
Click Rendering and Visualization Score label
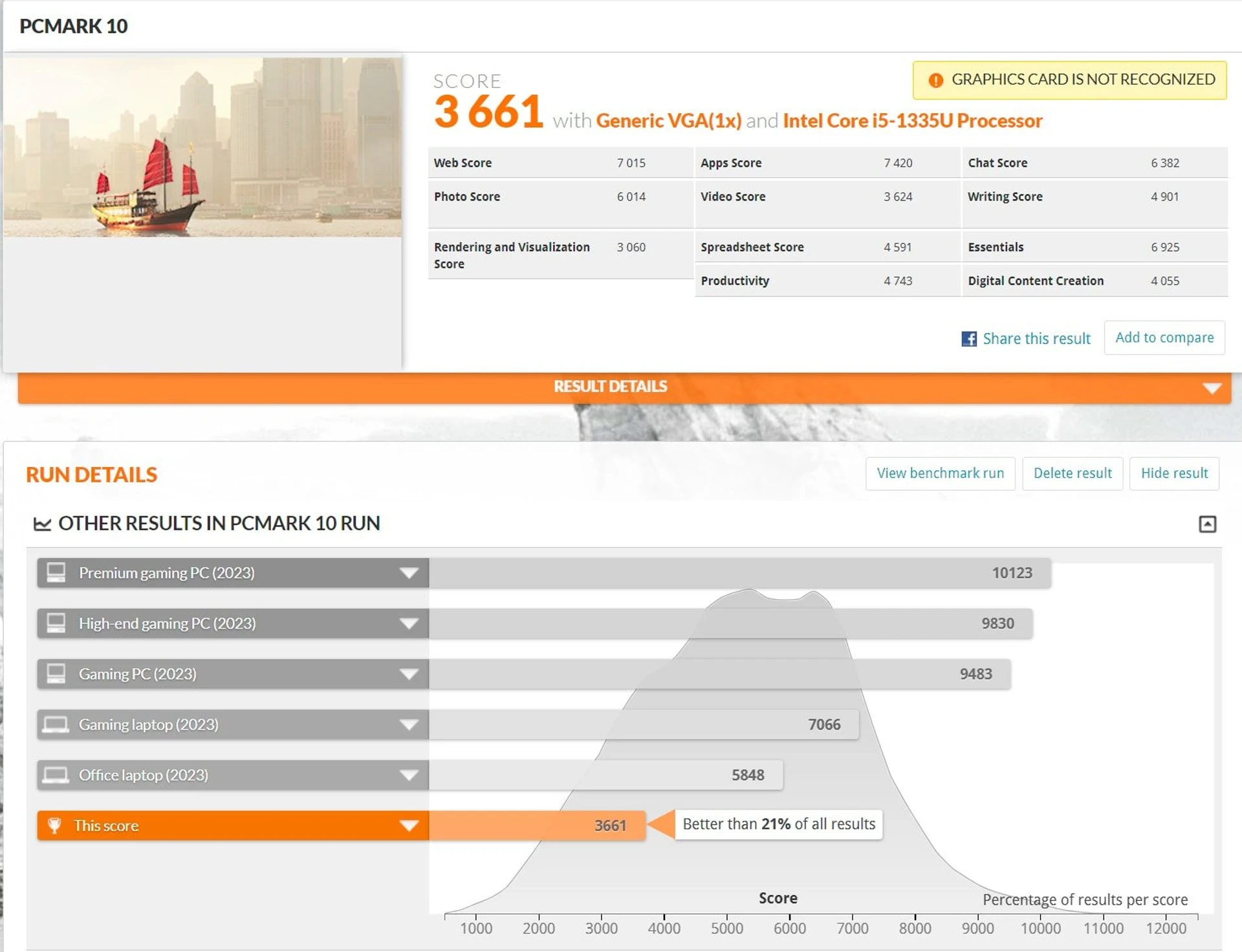click(x=512, y=255)
